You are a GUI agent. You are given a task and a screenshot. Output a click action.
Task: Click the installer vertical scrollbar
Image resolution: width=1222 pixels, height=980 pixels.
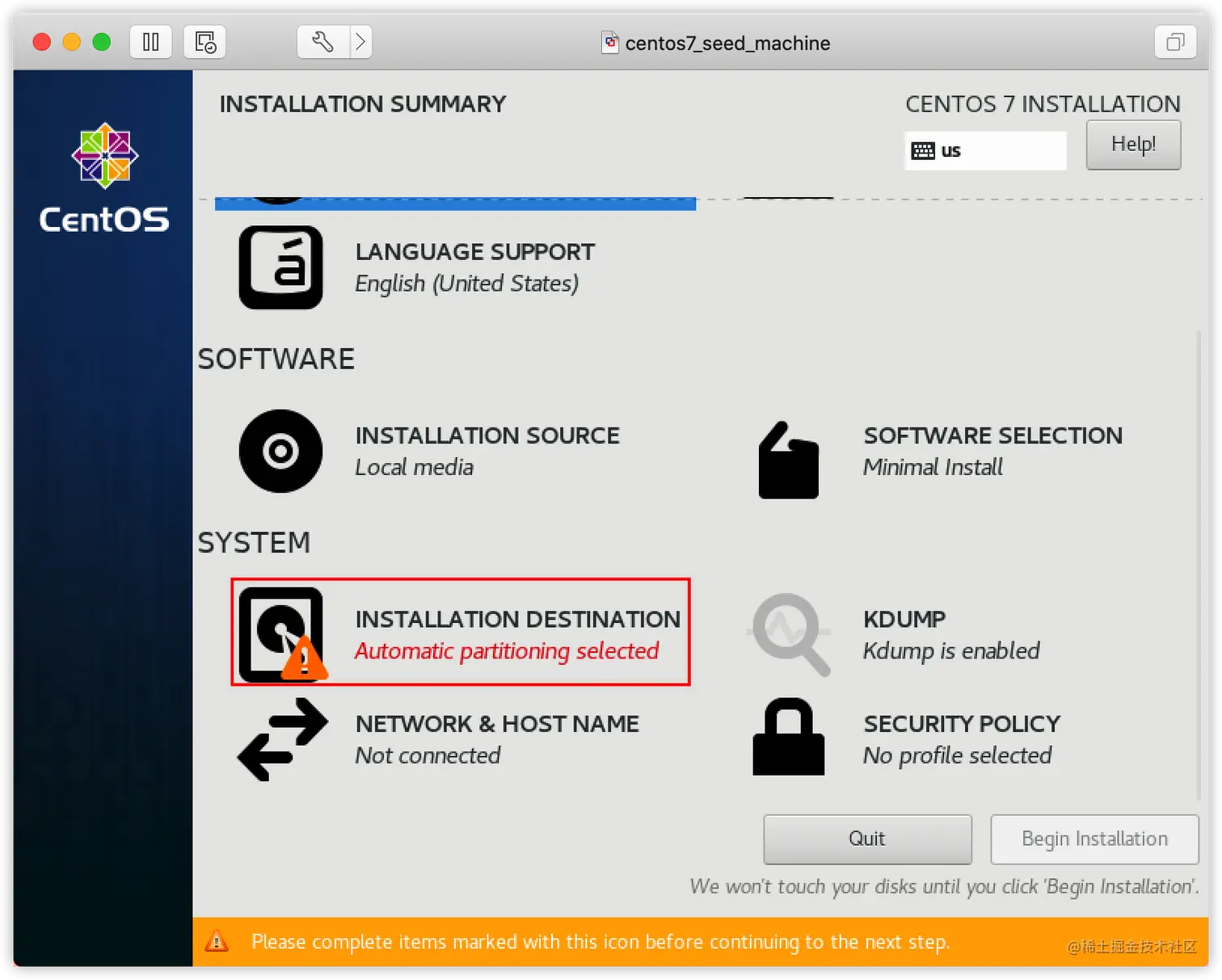(x=1199, y=564)
